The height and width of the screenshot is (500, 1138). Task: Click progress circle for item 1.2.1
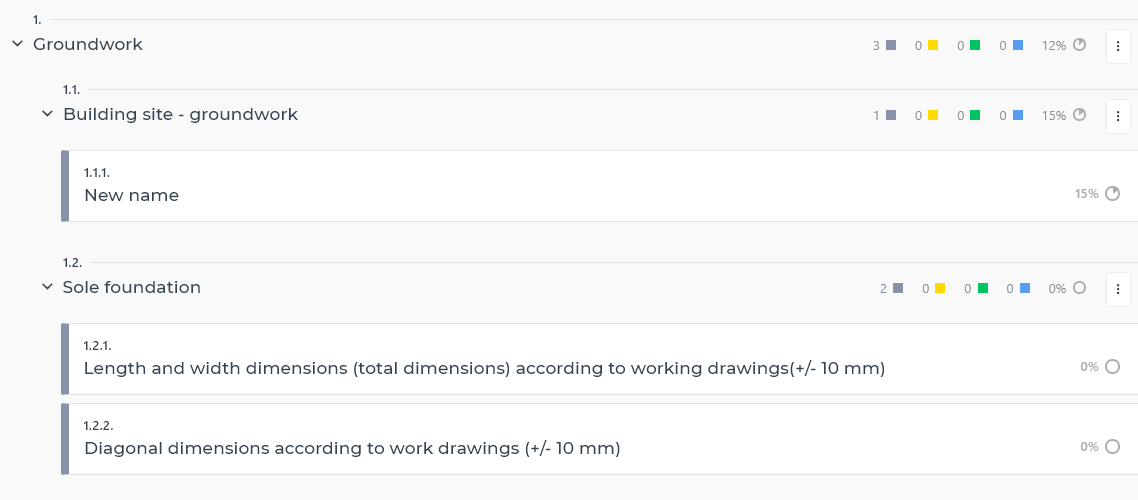[1112, 366]
